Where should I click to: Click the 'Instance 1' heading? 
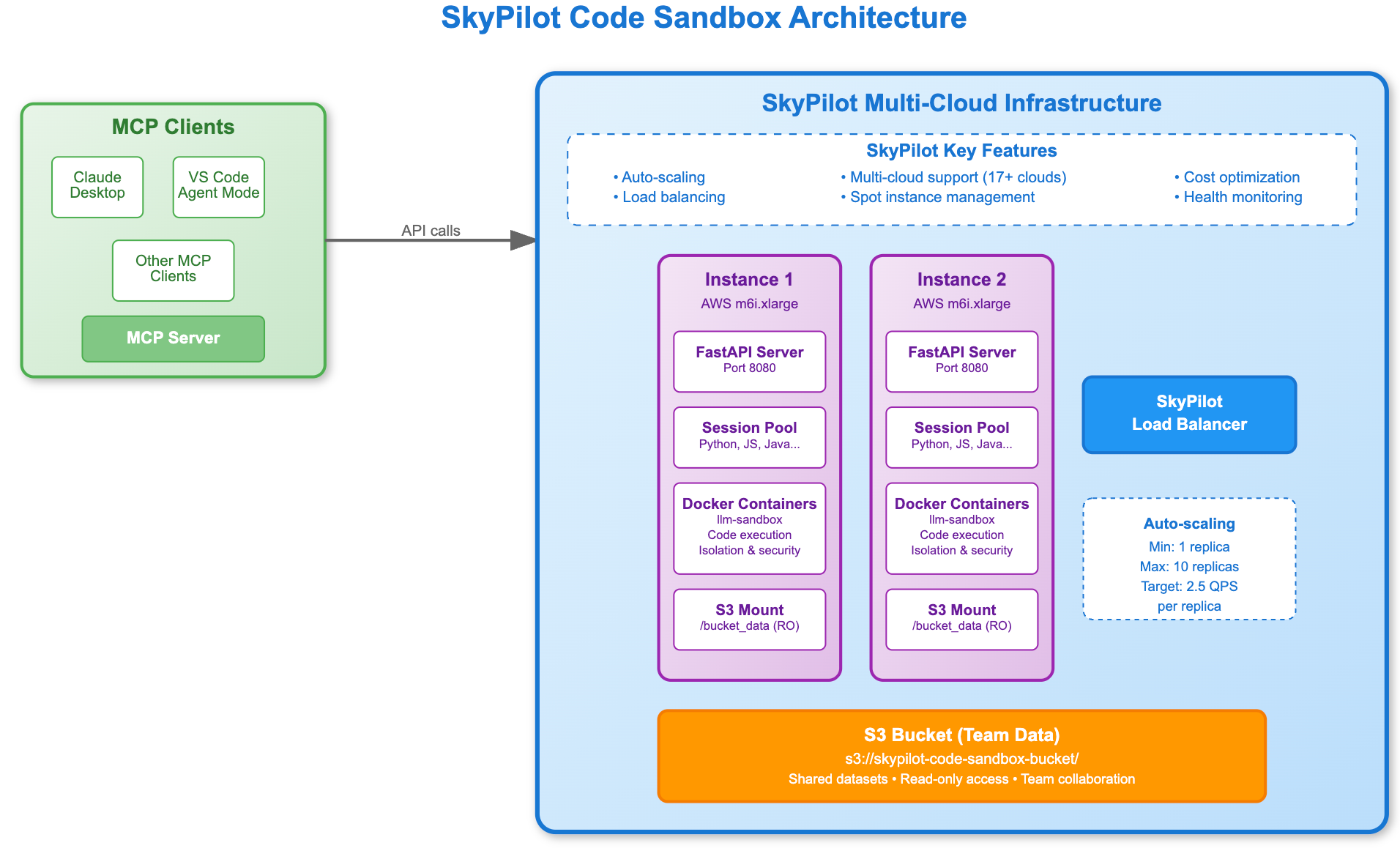(749, 280)
